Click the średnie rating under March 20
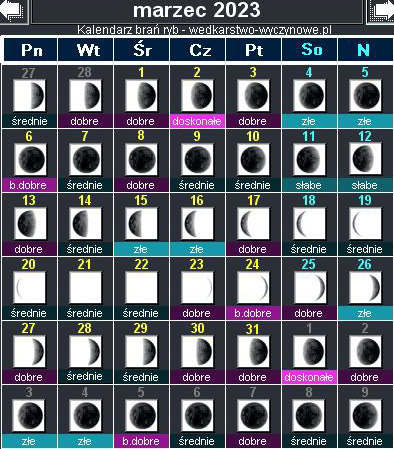The height and width of the screenshot is (449, 394). (29, 313)
